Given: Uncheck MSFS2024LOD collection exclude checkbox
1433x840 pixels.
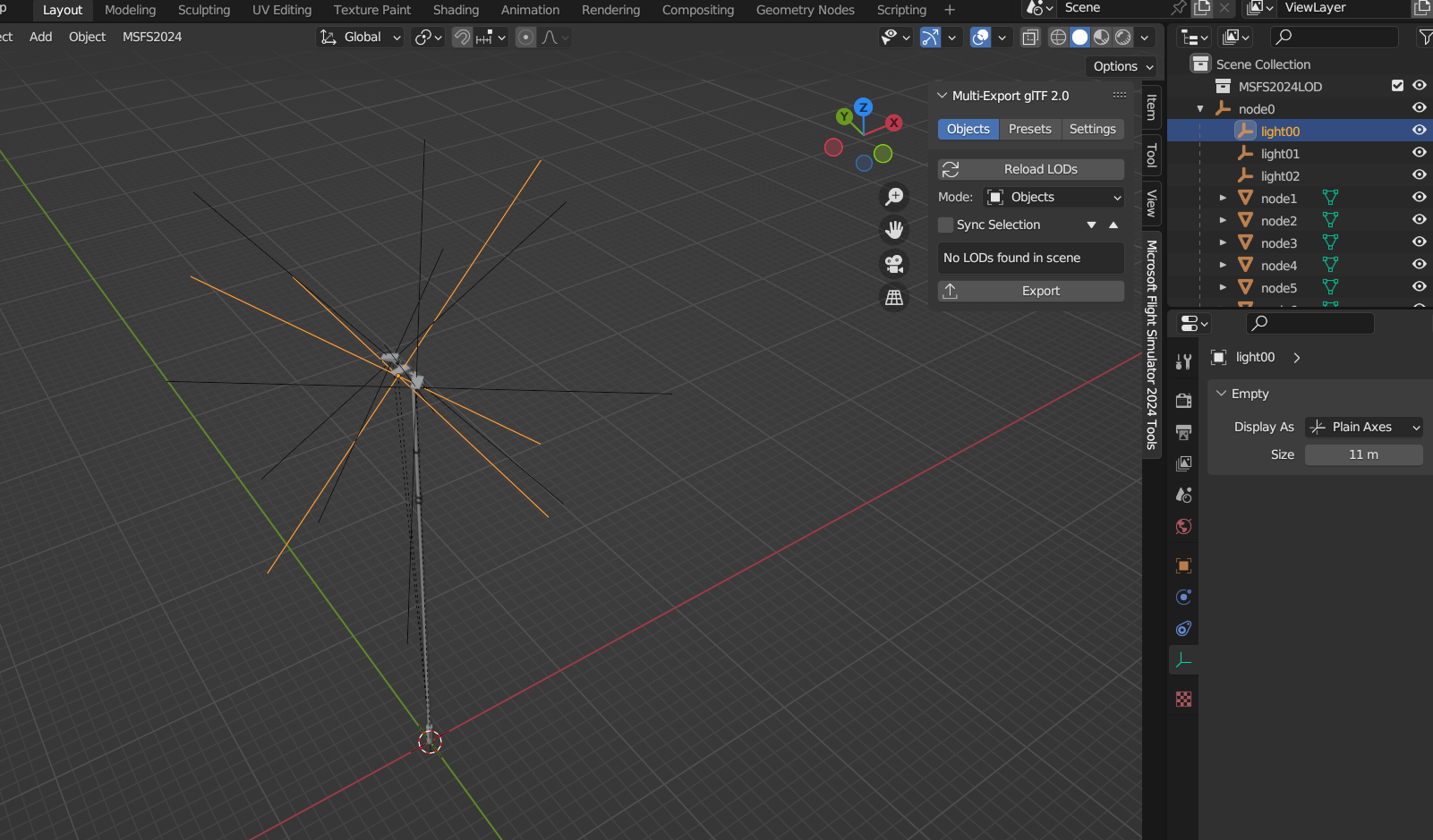Looking at the screenshot, I should point(1397,86).
